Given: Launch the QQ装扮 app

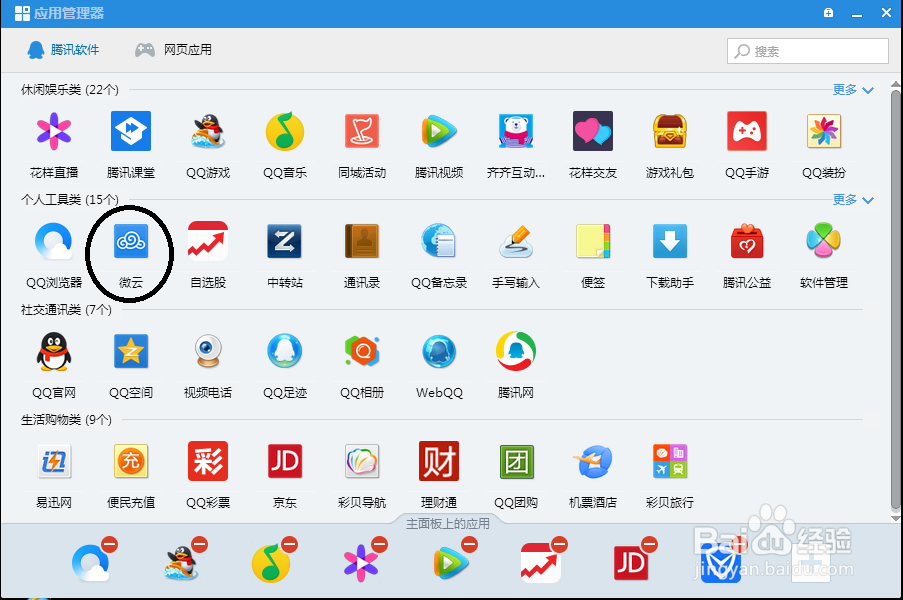Looking at the screenshot, I should click(x=824, y=131).
